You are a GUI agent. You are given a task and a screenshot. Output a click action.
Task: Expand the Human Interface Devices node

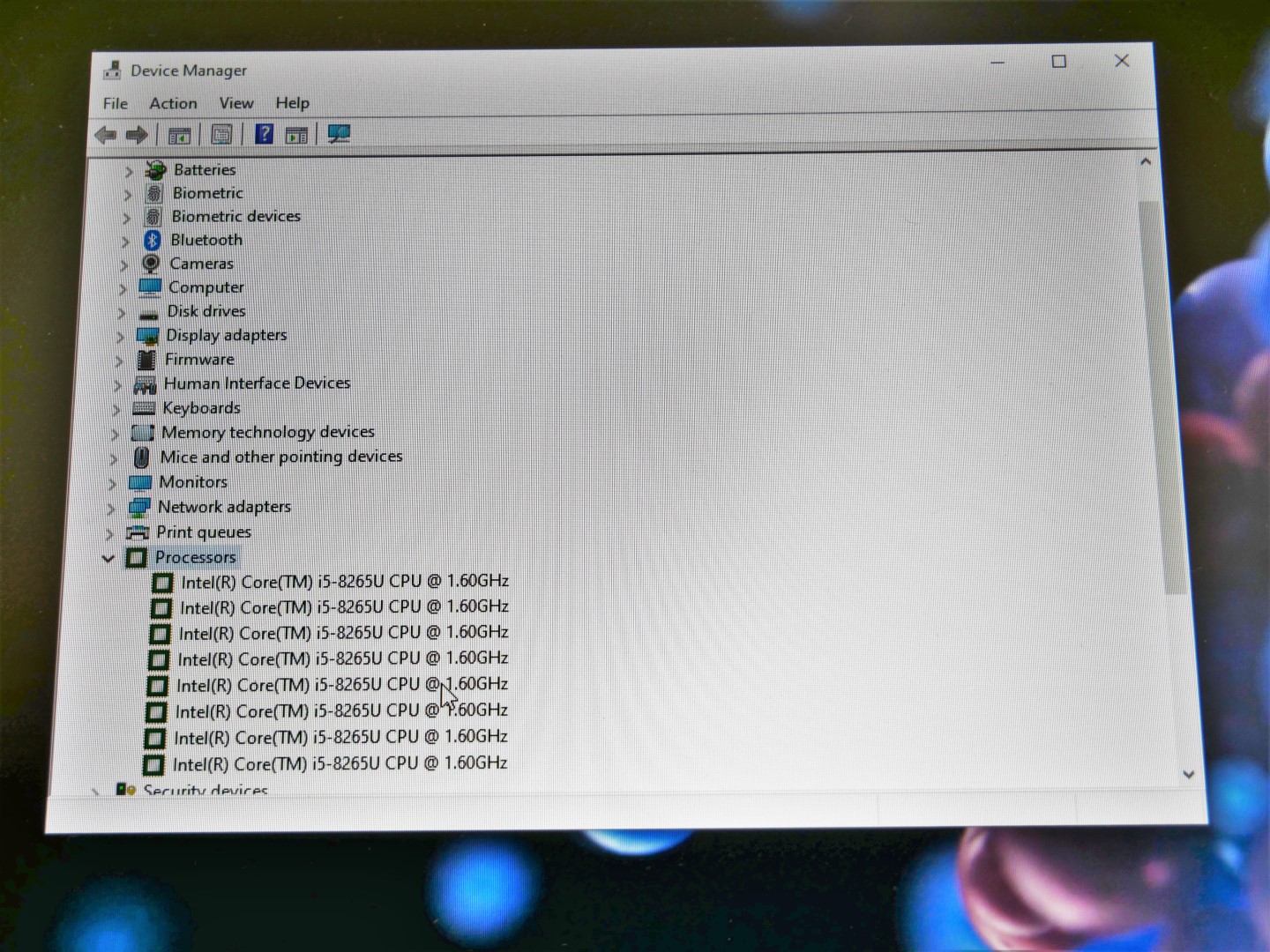(117, 385)
